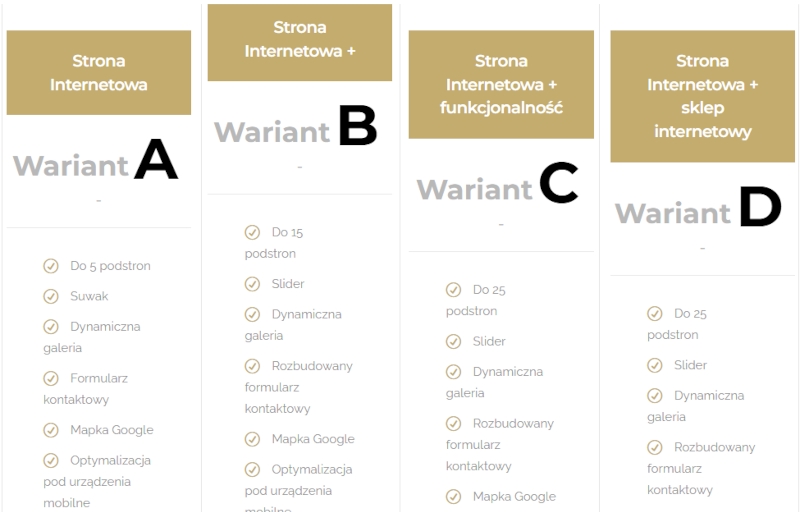This screenshot has height=512, width=800.
Task: Click the "Wariant D" heading
Action: 698,211
